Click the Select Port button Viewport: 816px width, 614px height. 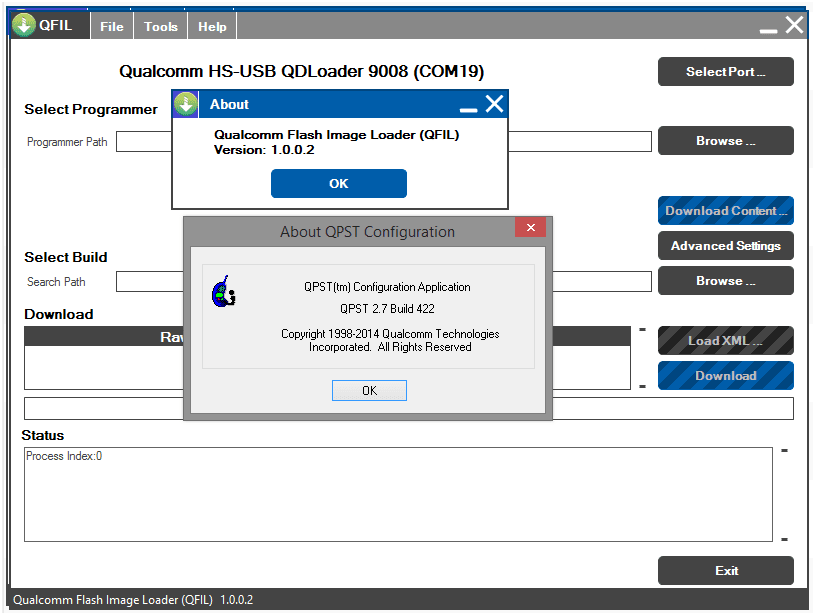point(725,72)
